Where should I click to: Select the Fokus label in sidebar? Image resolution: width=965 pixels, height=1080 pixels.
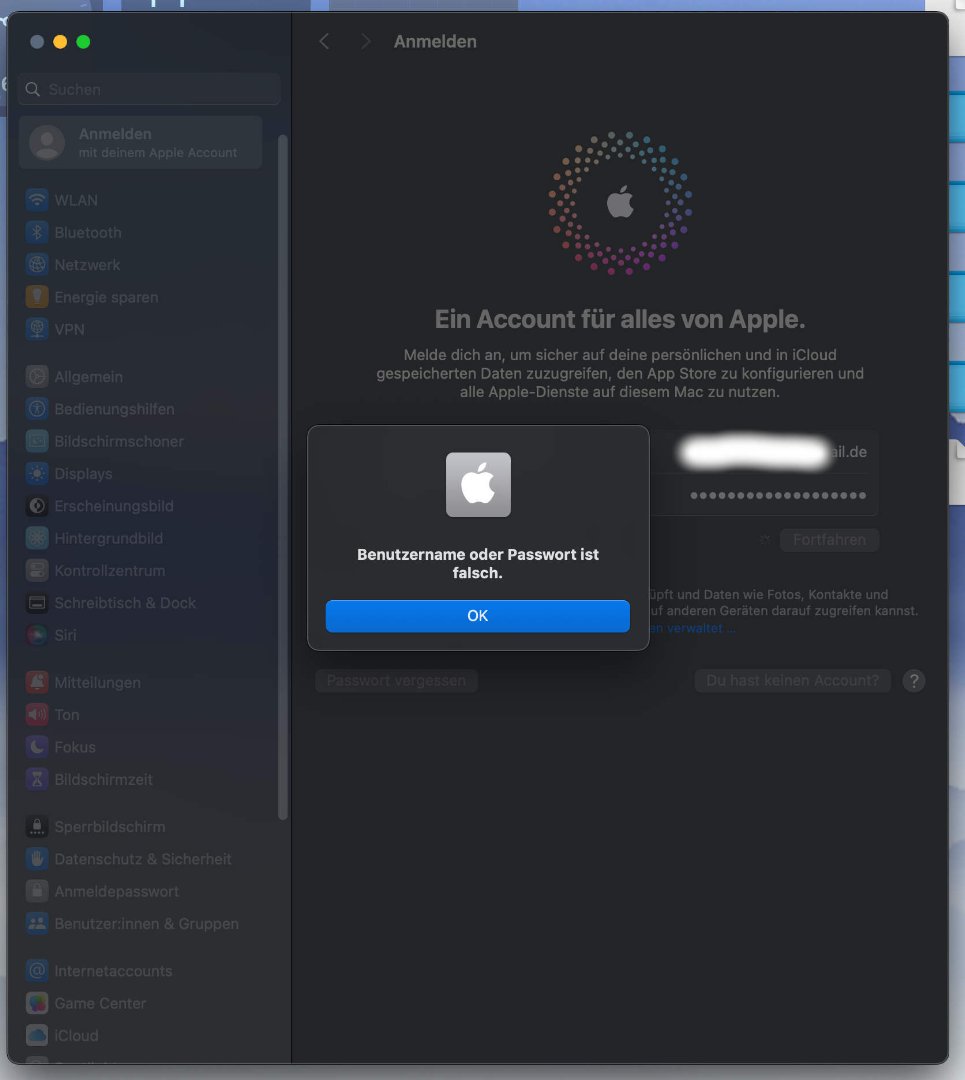click(x=75, y=747)
